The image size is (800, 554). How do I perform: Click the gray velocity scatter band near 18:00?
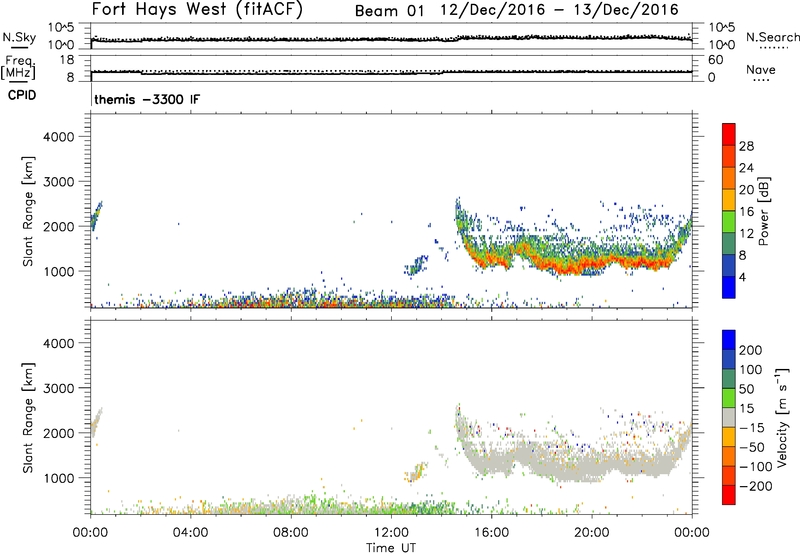tap(542, 463)
